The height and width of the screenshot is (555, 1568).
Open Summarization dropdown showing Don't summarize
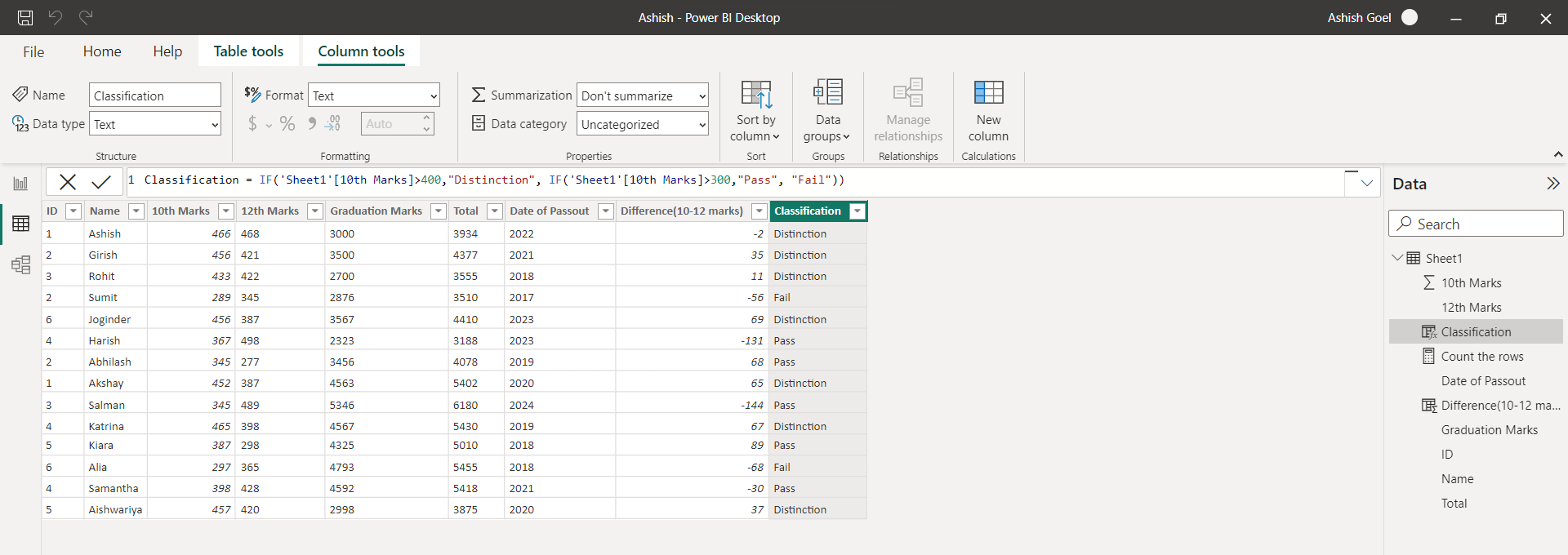[642, 95]
